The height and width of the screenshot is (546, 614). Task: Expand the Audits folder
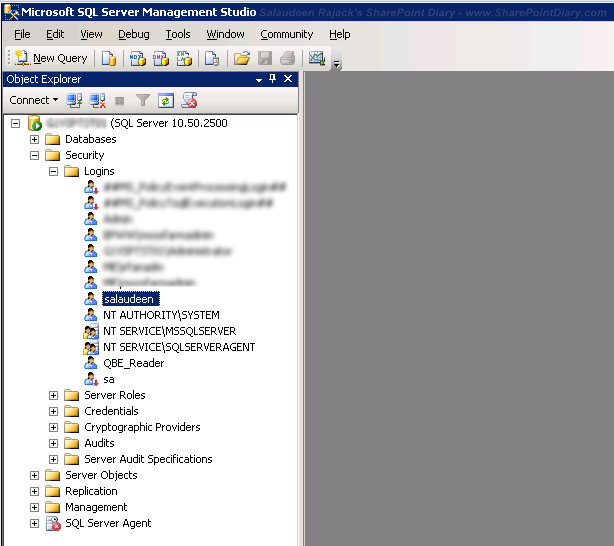(x=53, y=443)
